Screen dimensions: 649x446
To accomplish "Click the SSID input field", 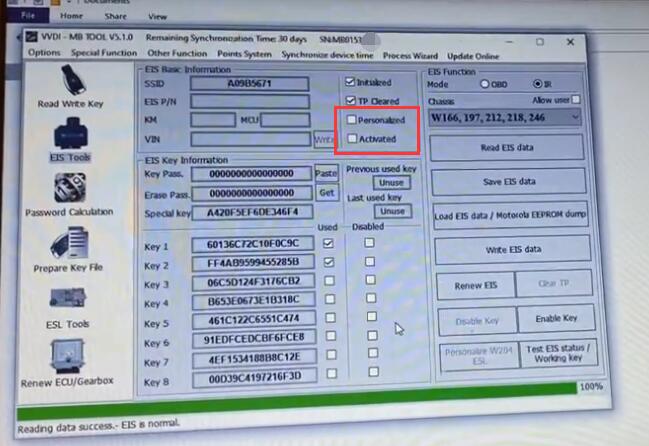I will point(250,83).
